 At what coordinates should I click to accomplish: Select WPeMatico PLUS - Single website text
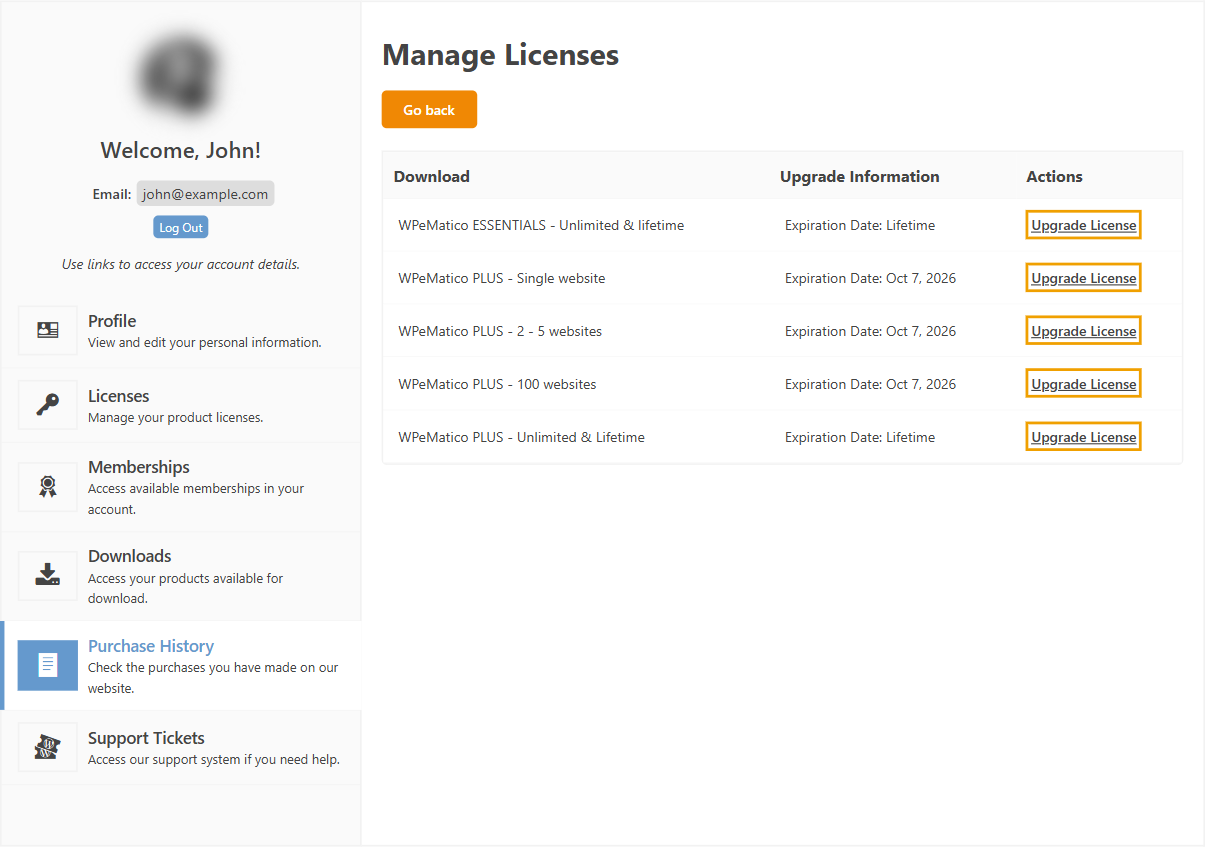[x=501, y=278]
